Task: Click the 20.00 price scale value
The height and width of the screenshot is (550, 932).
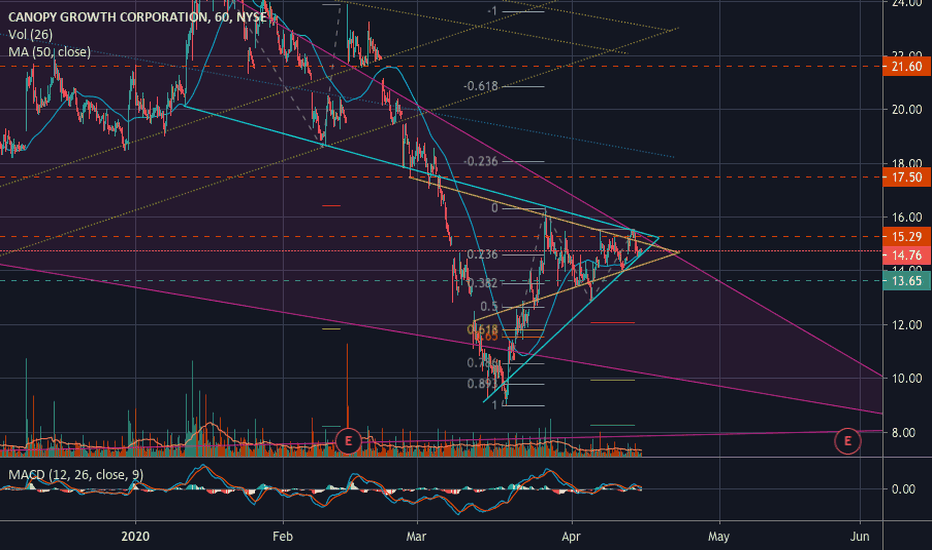Action: [907, 109]
